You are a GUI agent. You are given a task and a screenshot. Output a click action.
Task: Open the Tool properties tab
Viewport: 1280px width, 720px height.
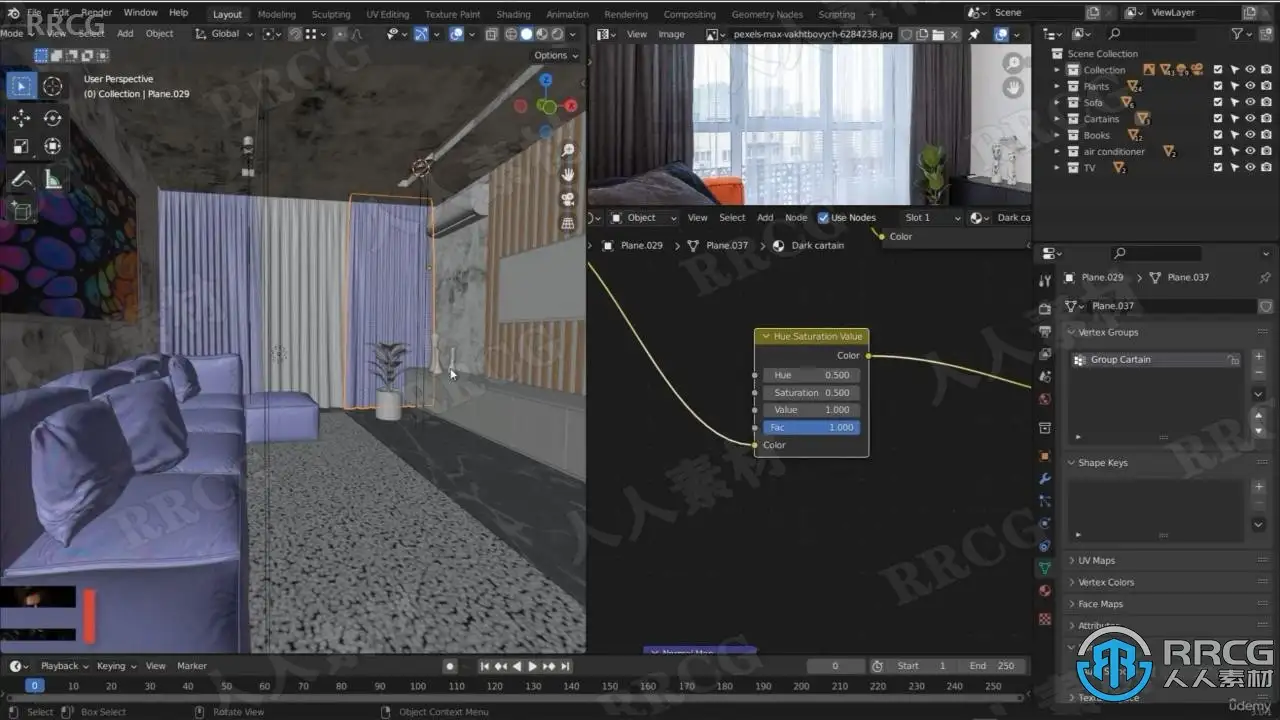pos(1045,280)
